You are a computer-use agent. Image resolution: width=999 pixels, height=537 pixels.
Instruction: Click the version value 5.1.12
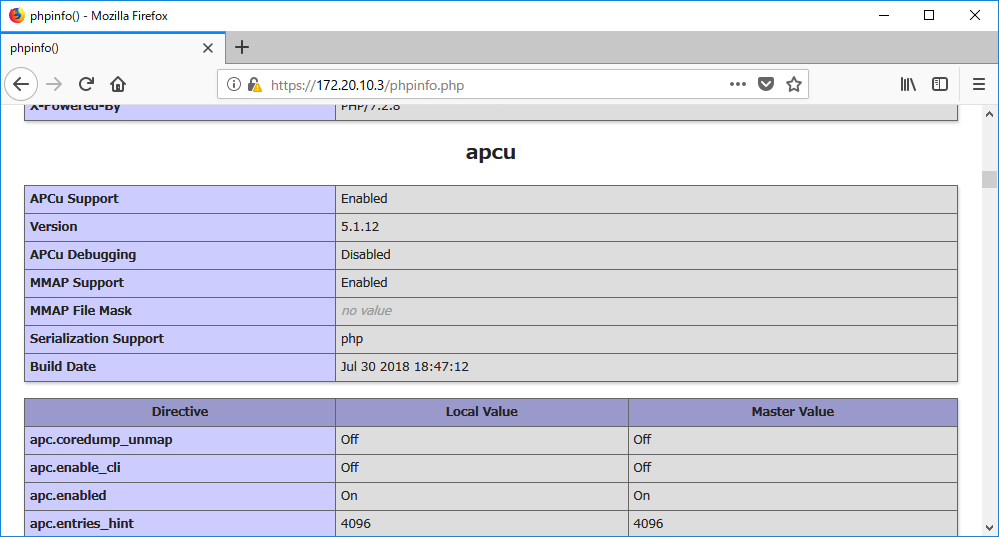pyautogui.click(x=360, y=227)
